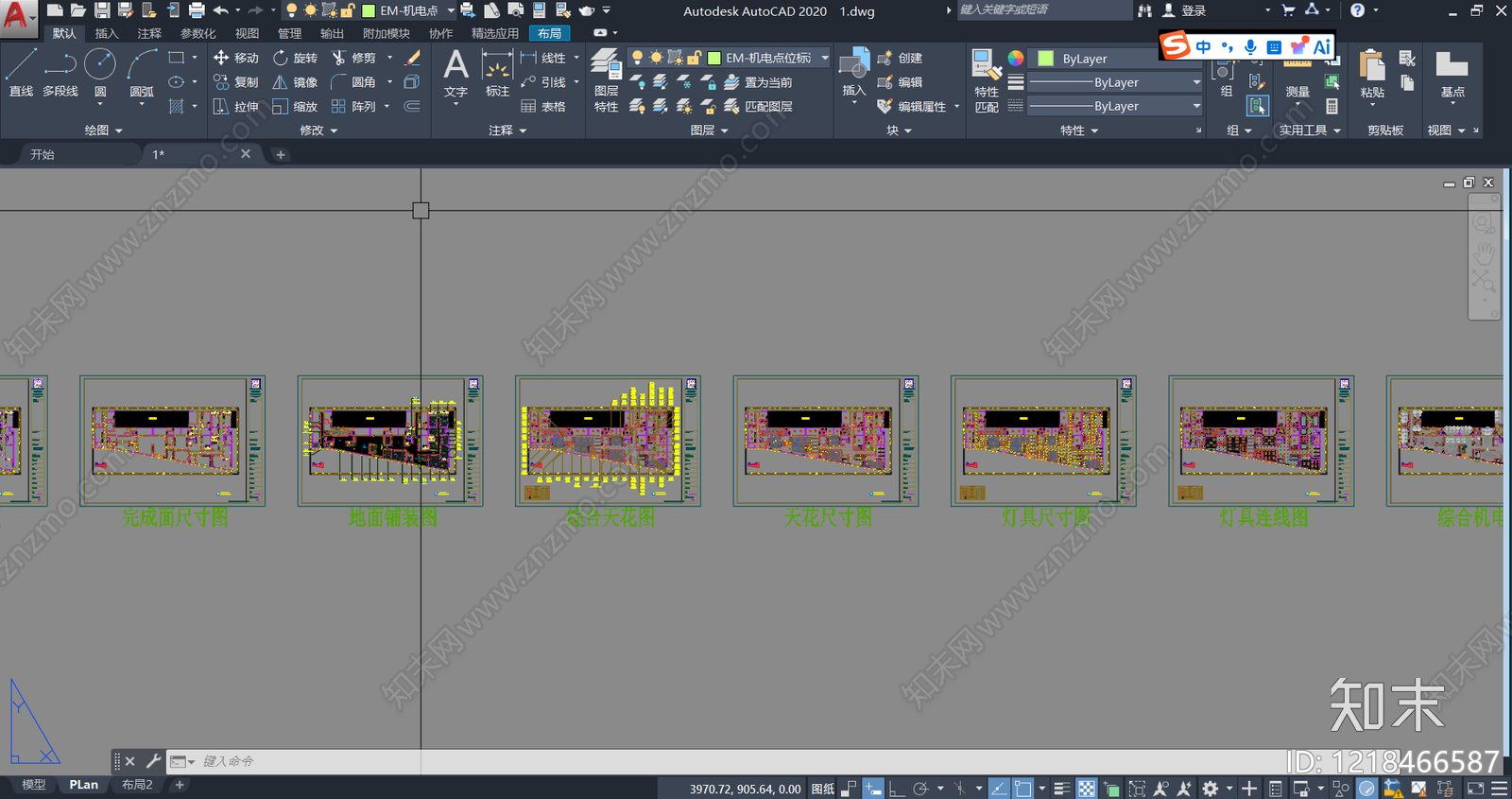
Task: Choose the Move (移动) command
Action: pyautogui.click(x=236, y=58)
